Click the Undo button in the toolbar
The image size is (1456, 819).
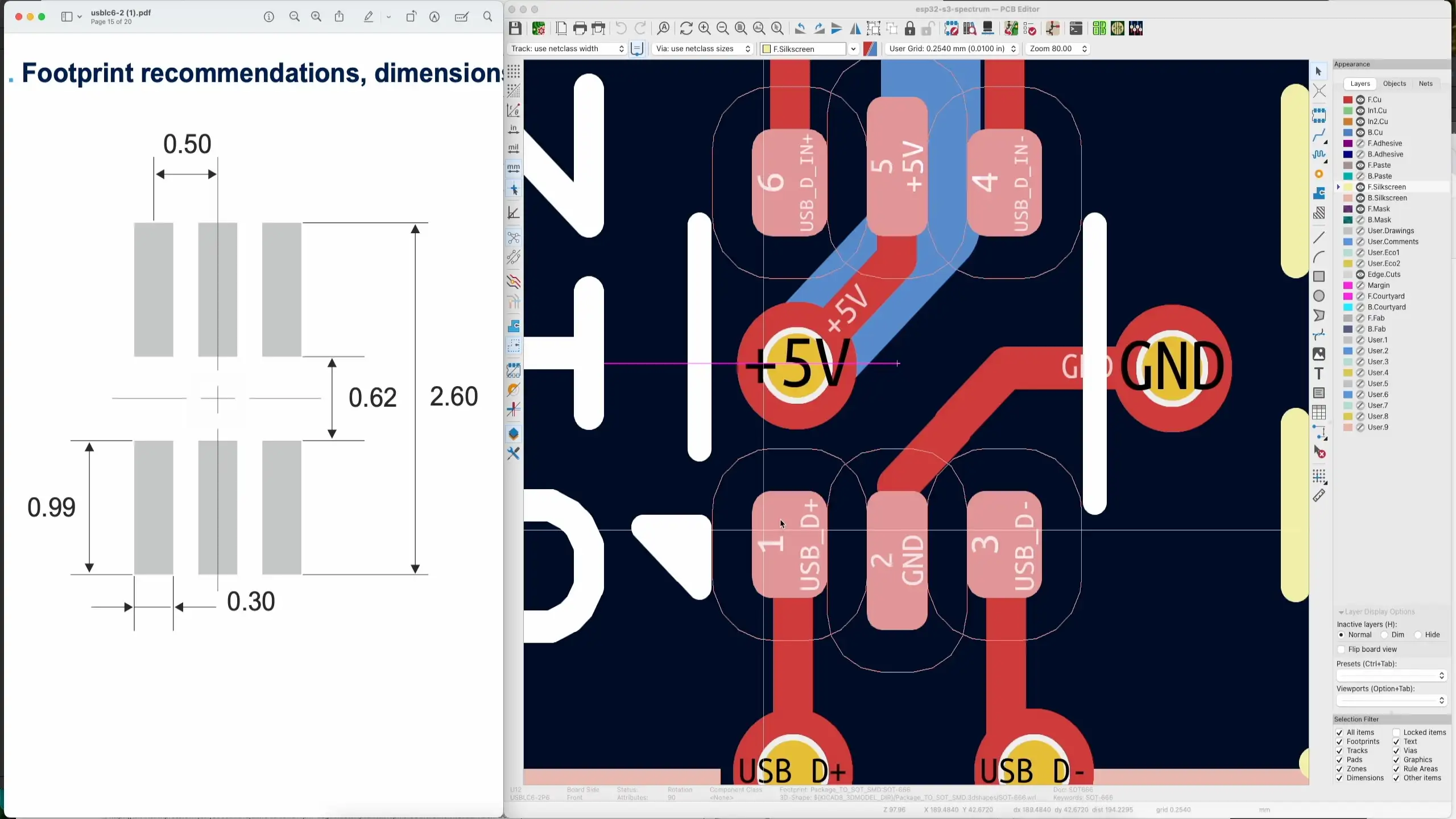click(621, 28)
